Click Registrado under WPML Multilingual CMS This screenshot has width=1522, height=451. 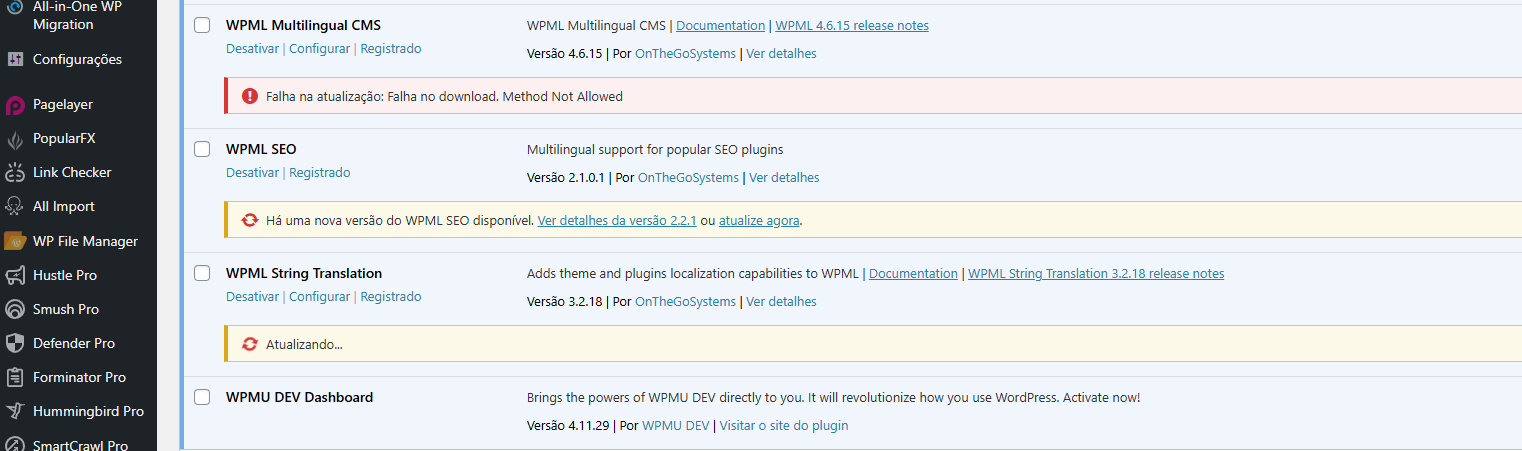pyautogui.click(x=391, y=48)
